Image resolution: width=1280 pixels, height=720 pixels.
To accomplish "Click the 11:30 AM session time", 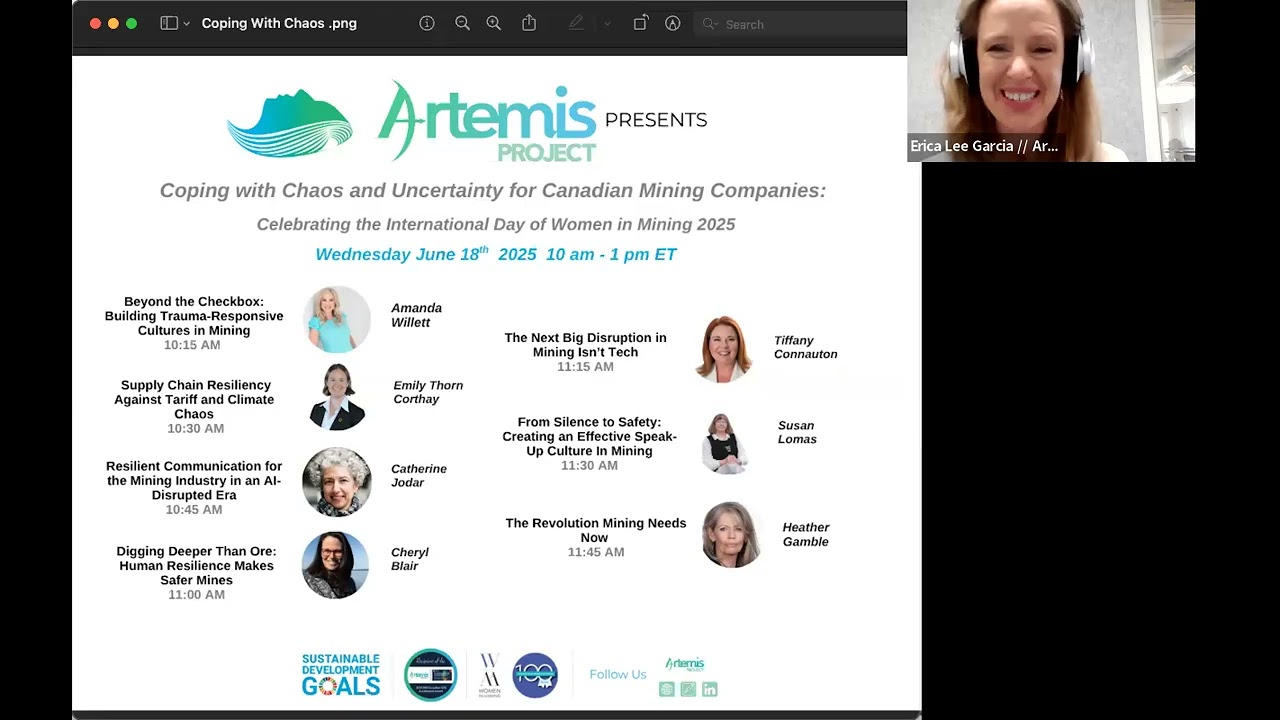I will tap(589, 465).
